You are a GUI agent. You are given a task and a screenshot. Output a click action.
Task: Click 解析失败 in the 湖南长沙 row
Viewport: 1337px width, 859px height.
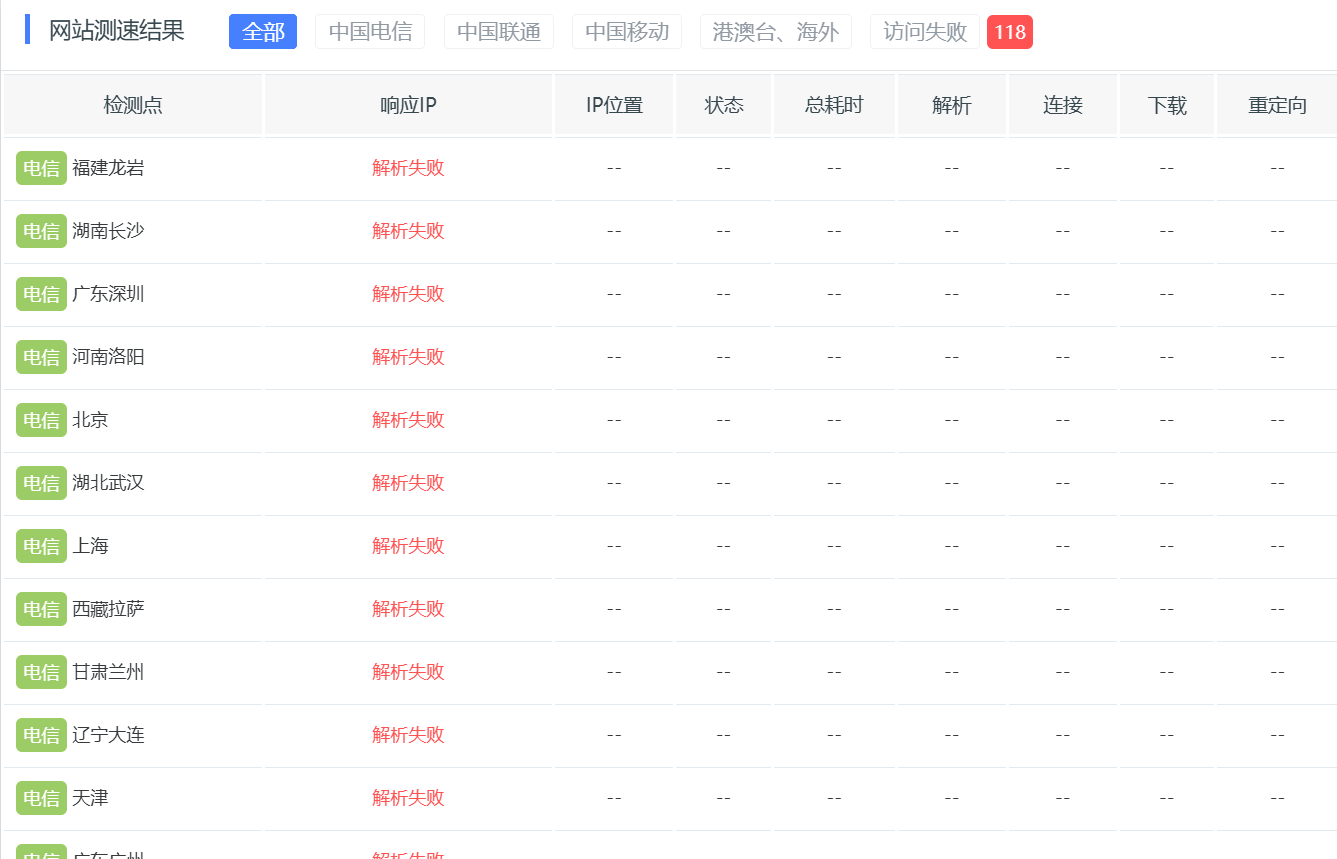408,231
